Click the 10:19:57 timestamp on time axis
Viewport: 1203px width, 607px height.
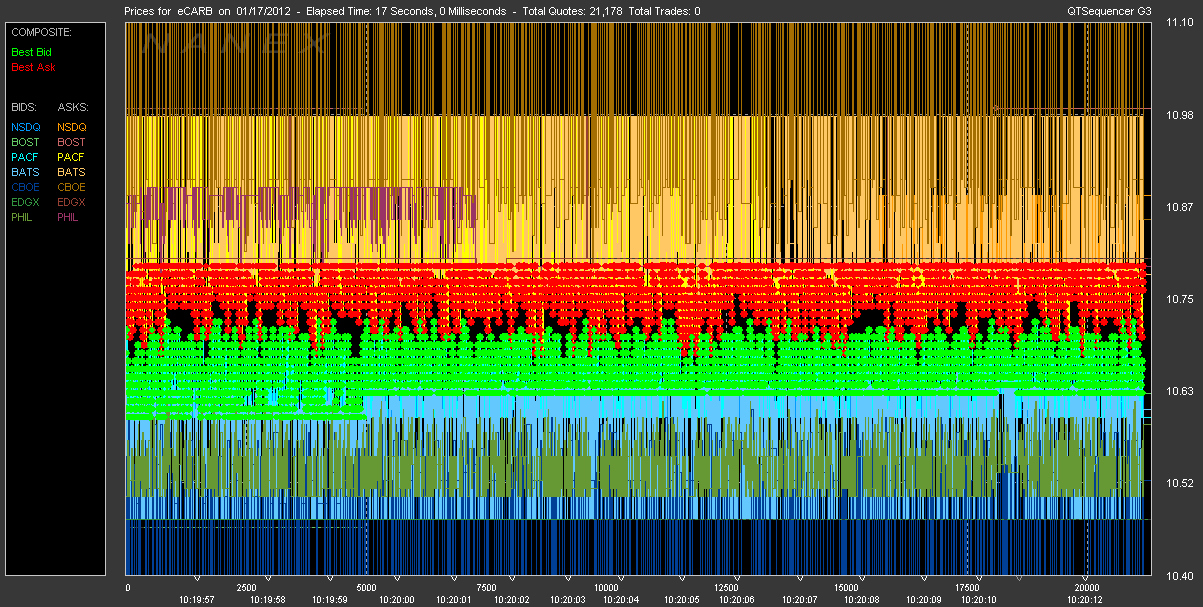tap(196, 599)
